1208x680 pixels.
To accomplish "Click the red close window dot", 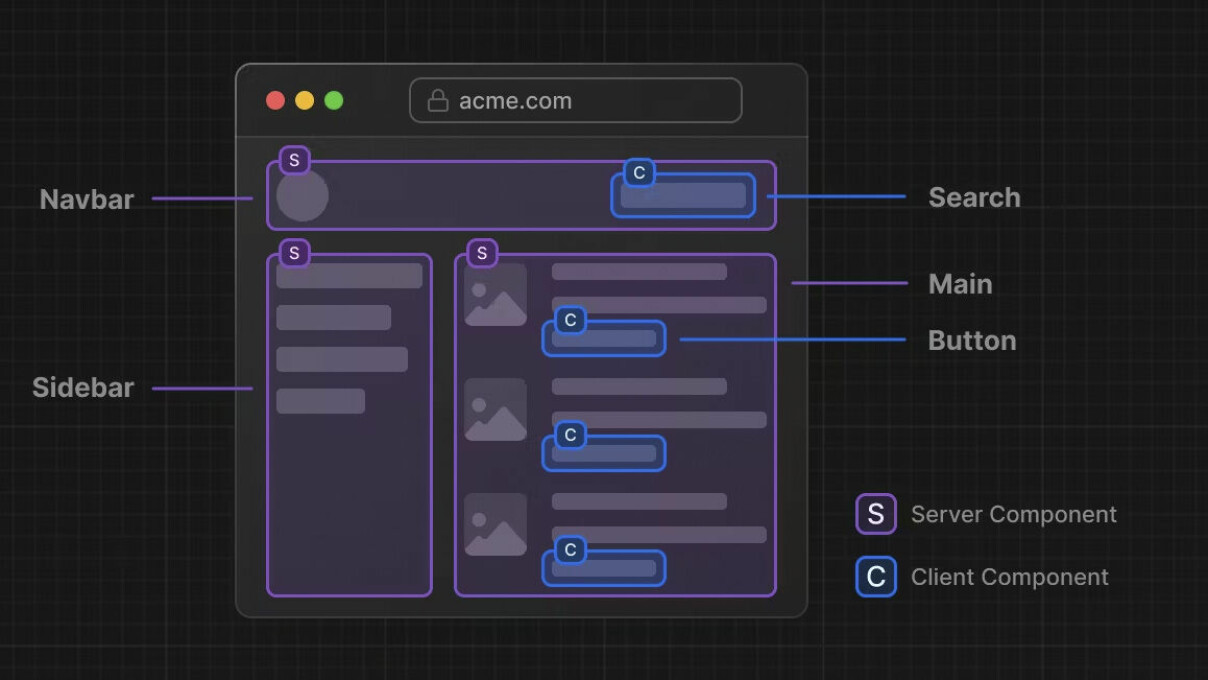I will [275, 100].
